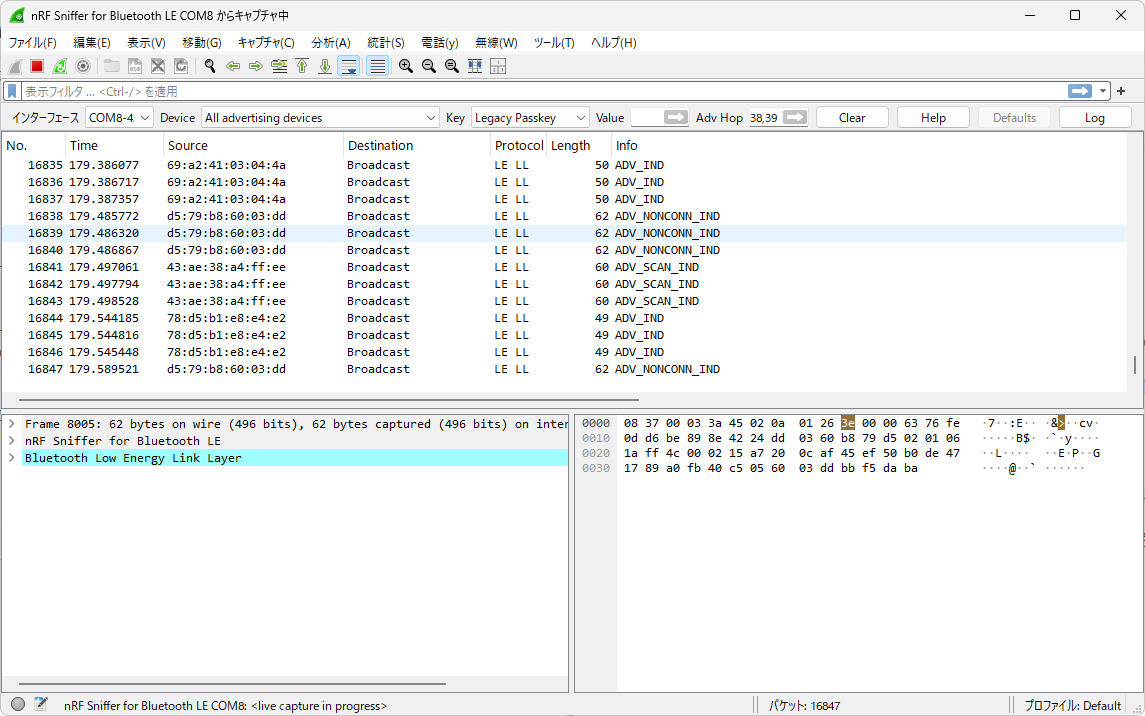Open the 無線(W) menu
The image size is (1145, 716).
[x=496, y=42]
